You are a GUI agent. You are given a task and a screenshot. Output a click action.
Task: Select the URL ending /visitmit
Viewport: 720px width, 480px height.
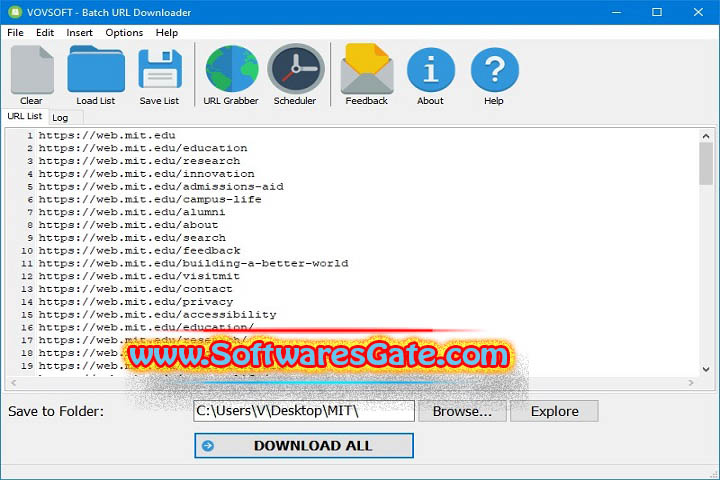(139, 277)
